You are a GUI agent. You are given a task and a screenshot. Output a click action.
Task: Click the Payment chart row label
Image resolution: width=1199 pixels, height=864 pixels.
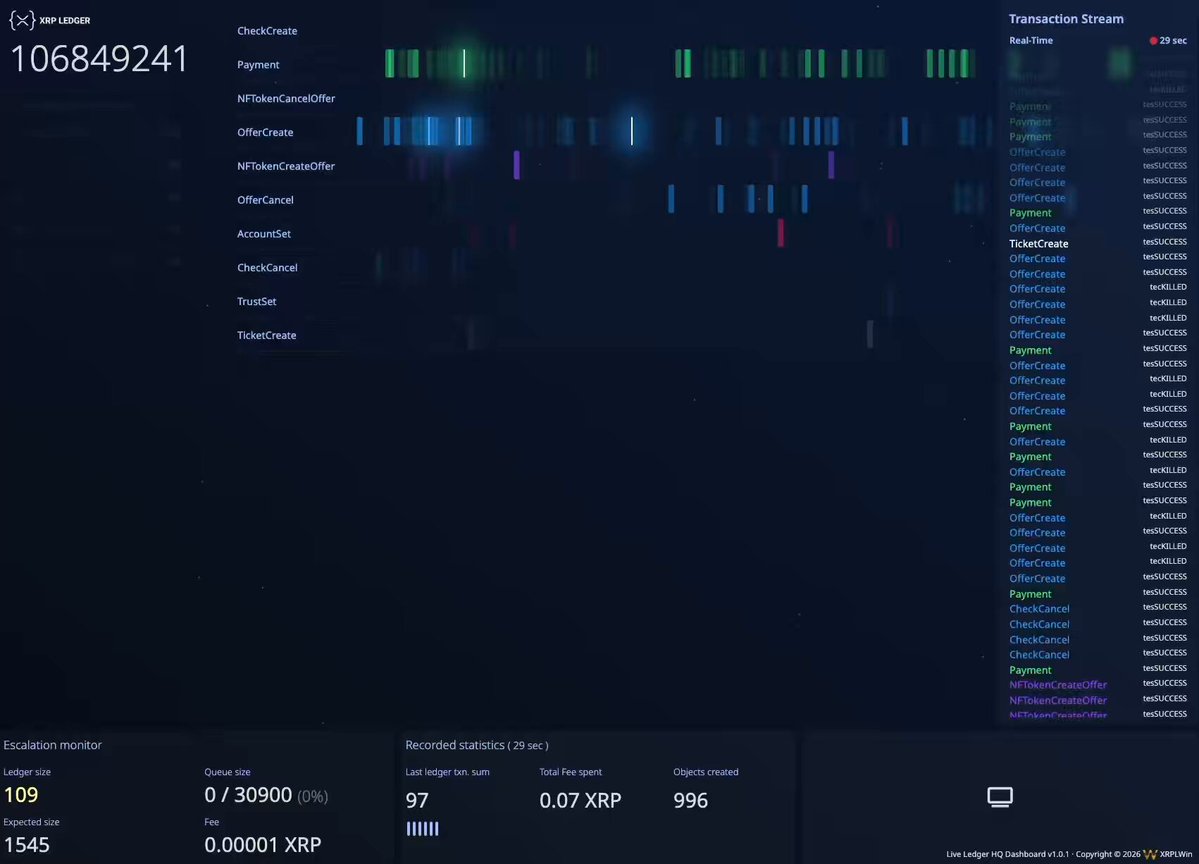click(258, 64)
